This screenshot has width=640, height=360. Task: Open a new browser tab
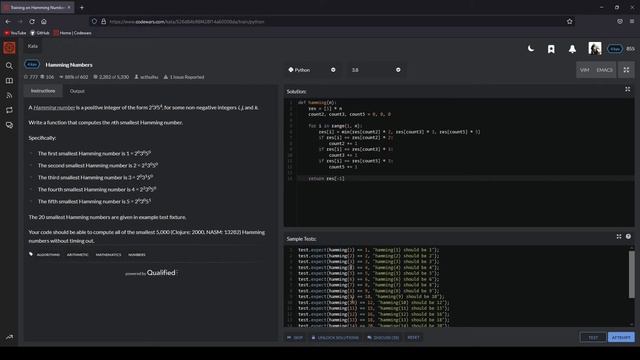(82, 7)
